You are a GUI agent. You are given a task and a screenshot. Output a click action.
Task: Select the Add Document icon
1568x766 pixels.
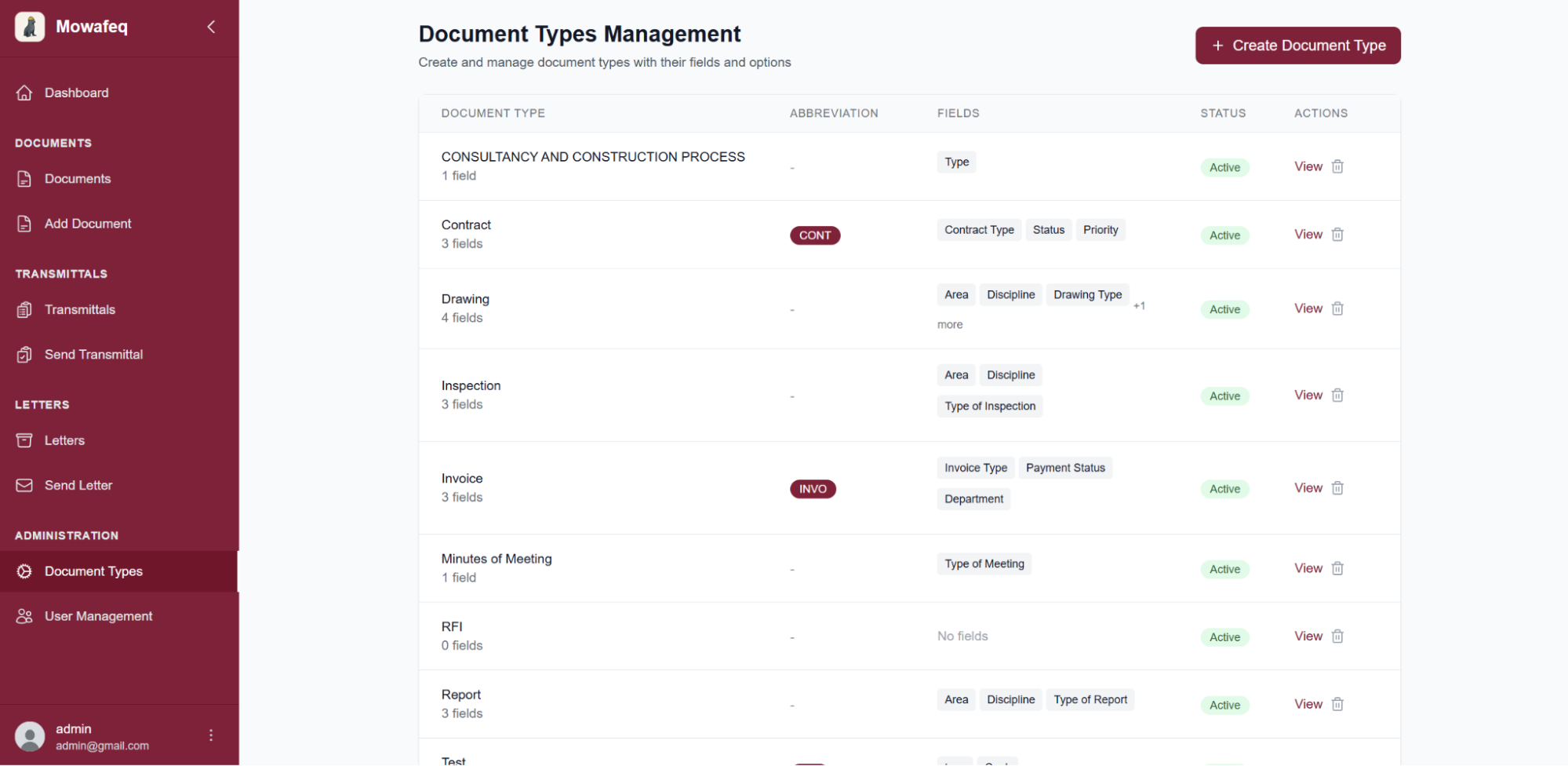24,224
